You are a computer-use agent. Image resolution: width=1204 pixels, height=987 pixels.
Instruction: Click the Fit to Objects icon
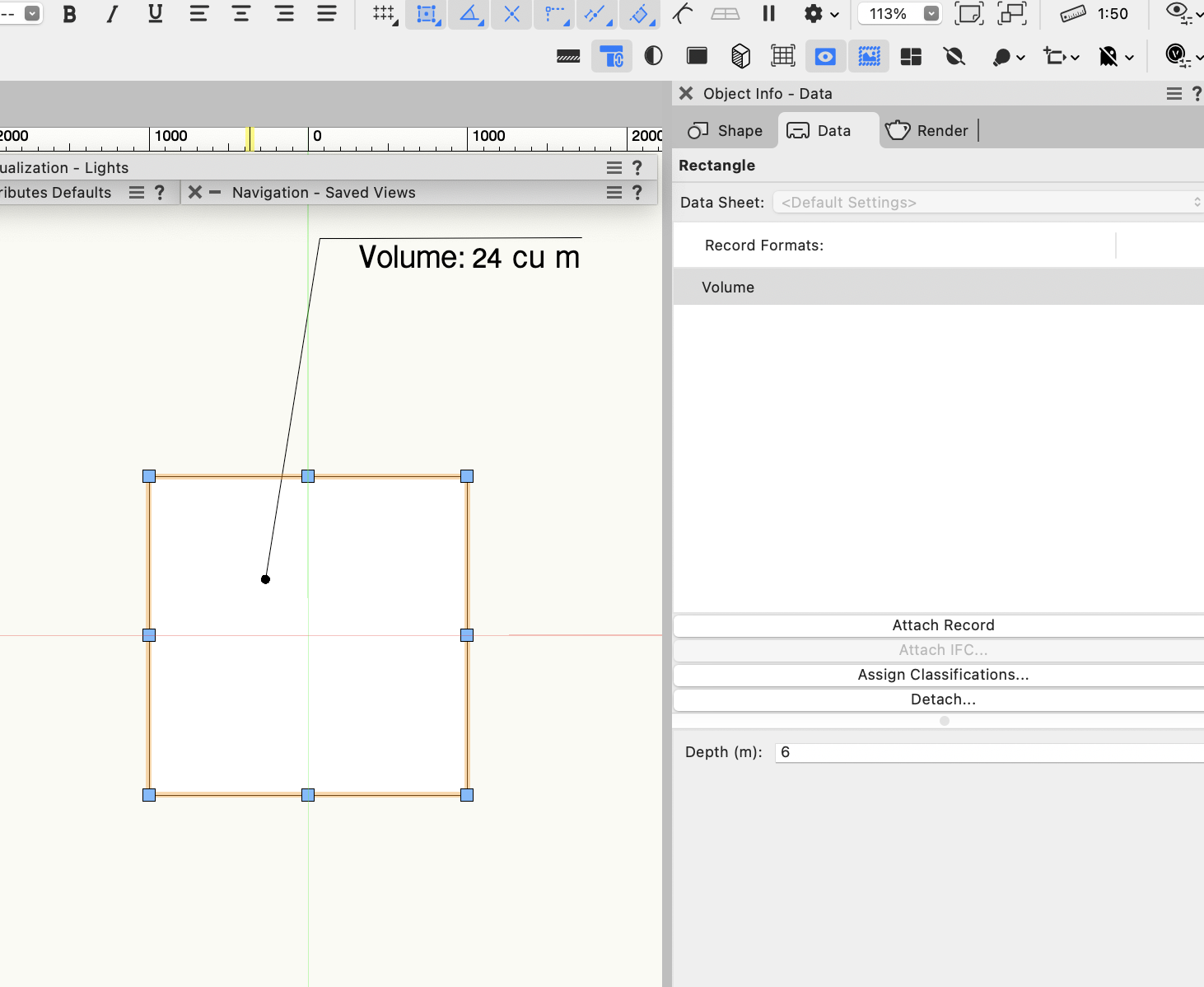click(1011, 14)
